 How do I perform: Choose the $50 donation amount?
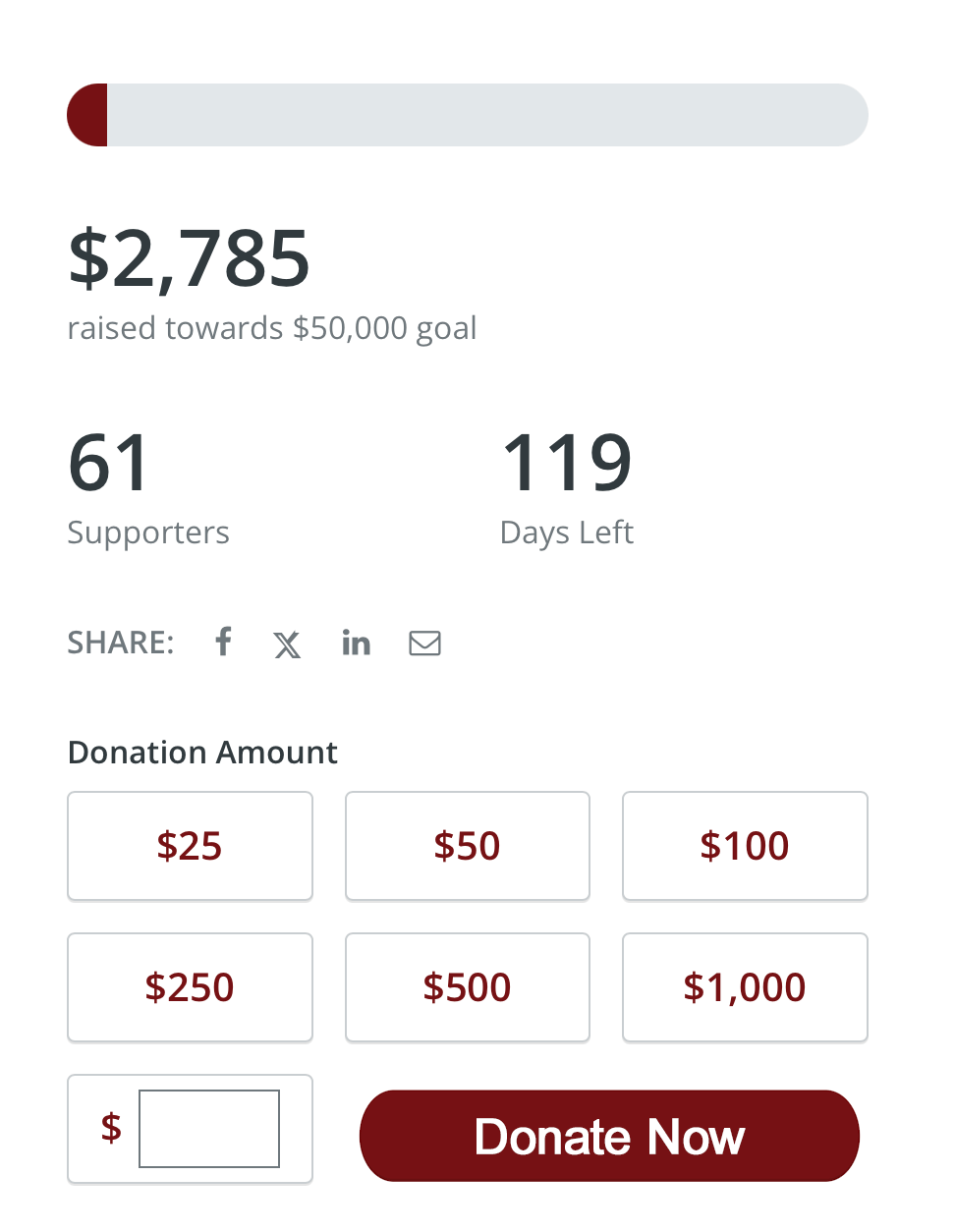coord(468,846)
